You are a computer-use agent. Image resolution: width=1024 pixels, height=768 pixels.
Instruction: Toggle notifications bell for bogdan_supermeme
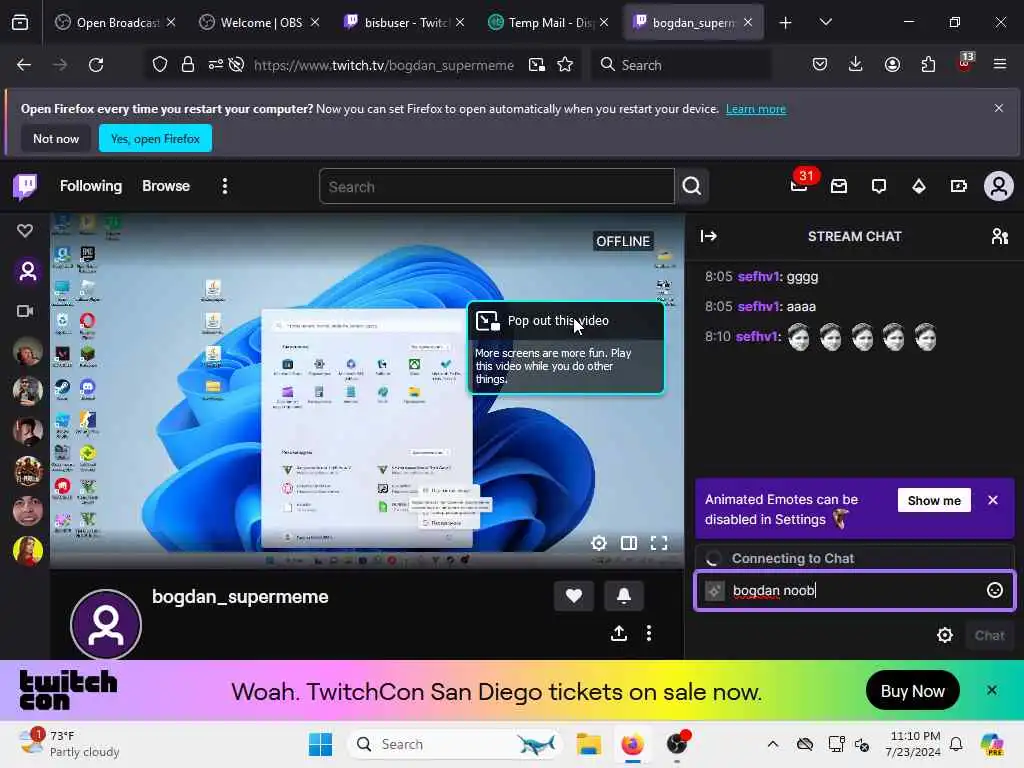(624, 596)
